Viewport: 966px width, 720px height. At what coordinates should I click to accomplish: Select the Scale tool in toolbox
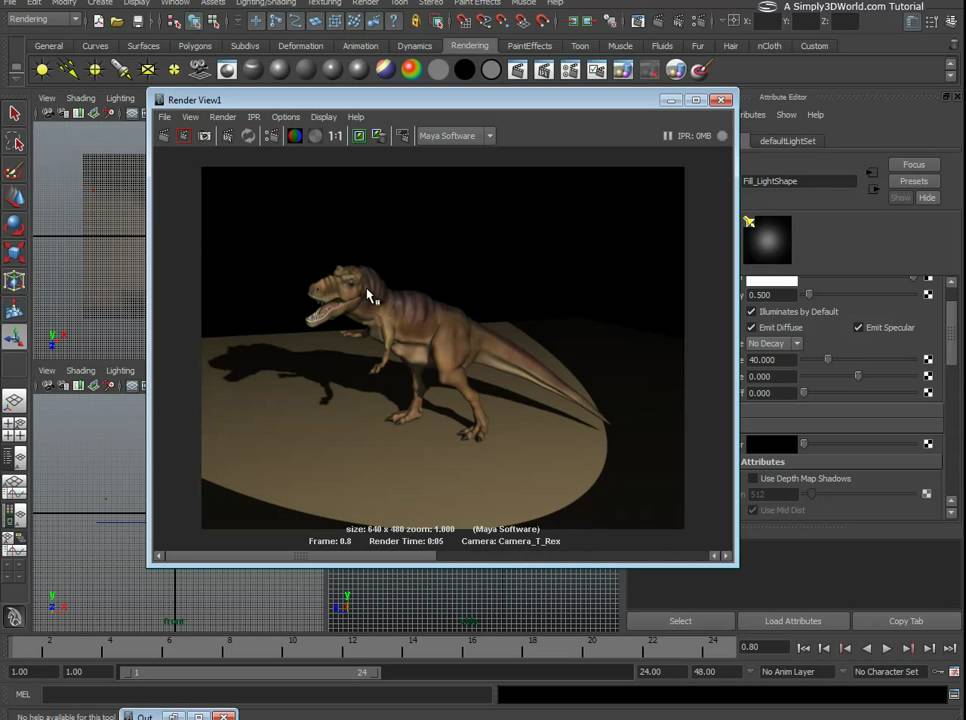click(x=14, y=253)
